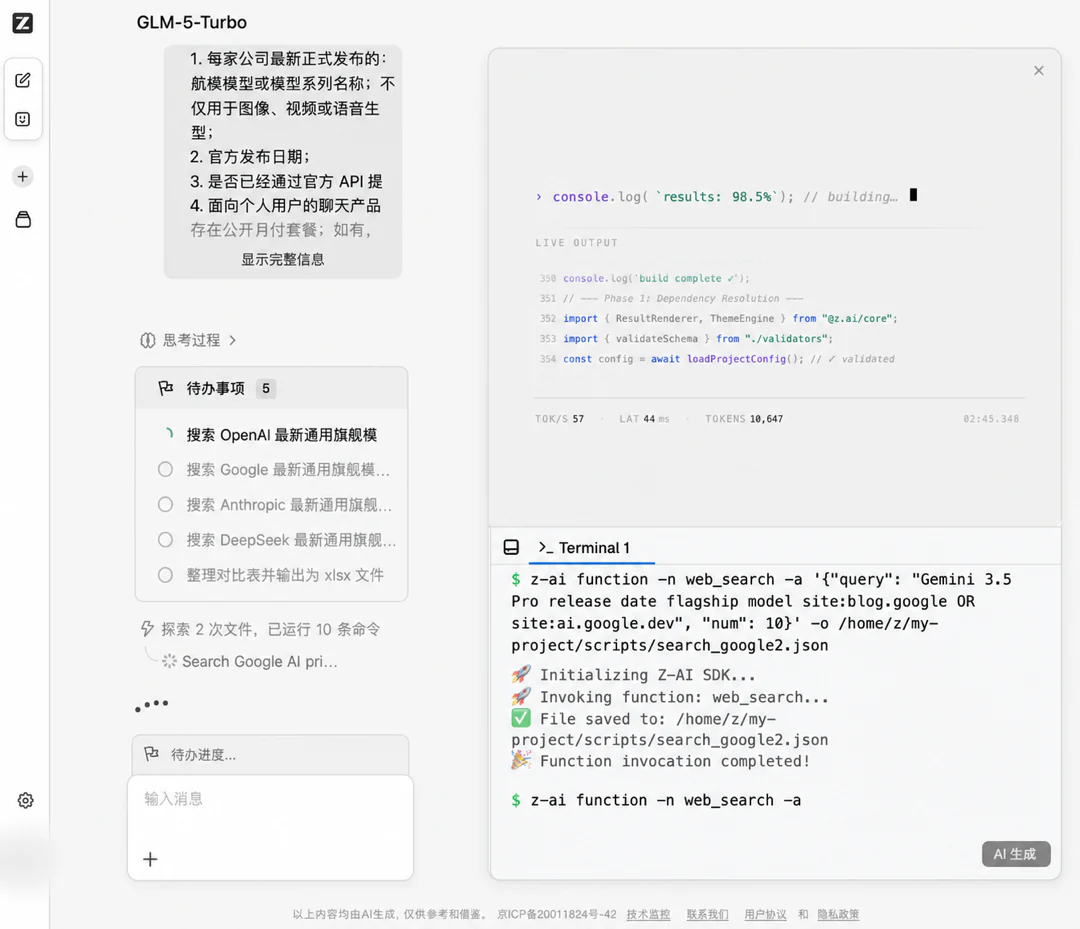Expand the 待办进度... bar

click(x=271, y=755)
